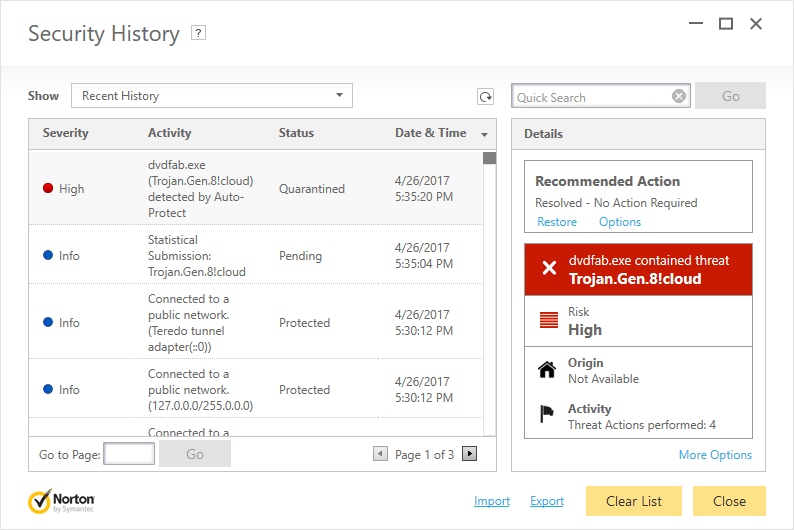The image size is (794, 530).
Task: Click the red X threat icon
Action: click(548, 269)
